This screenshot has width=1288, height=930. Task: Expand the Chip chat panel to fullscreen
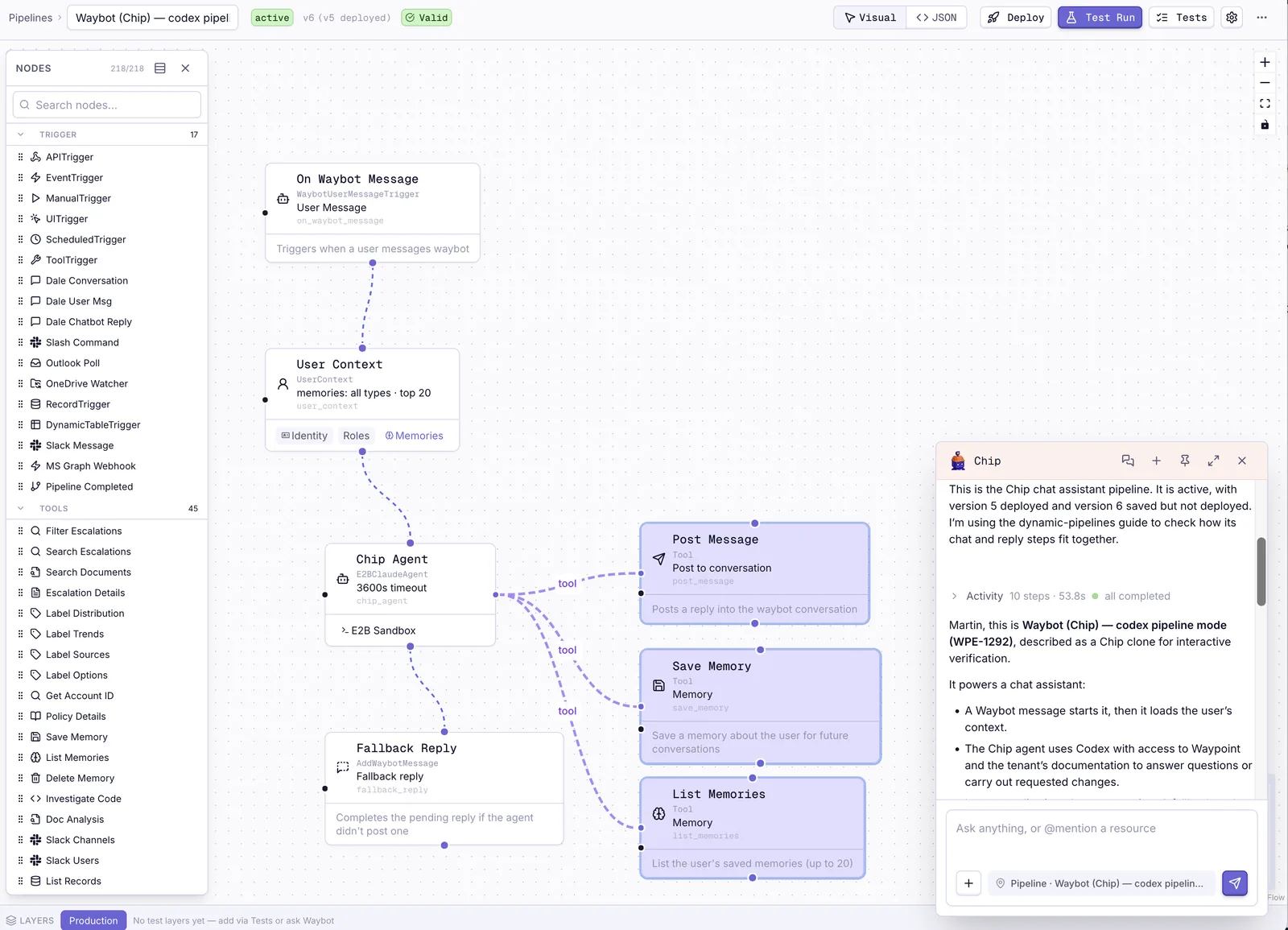(x=1213, y=461)
